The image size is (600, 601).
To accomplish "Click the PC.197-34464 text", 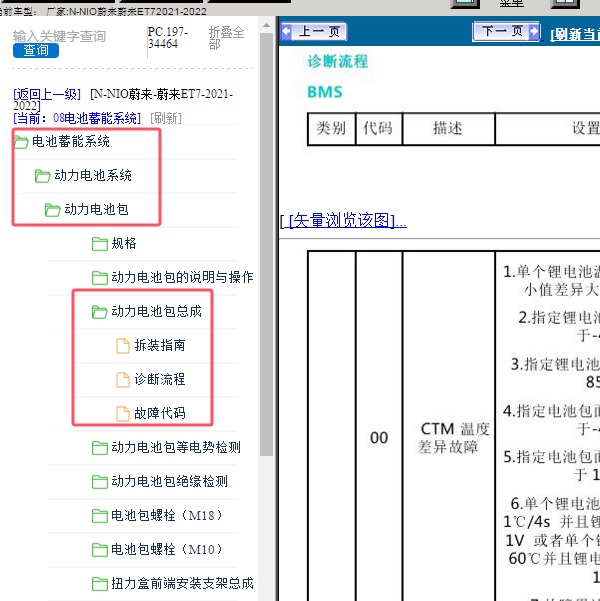I will 168,38.
